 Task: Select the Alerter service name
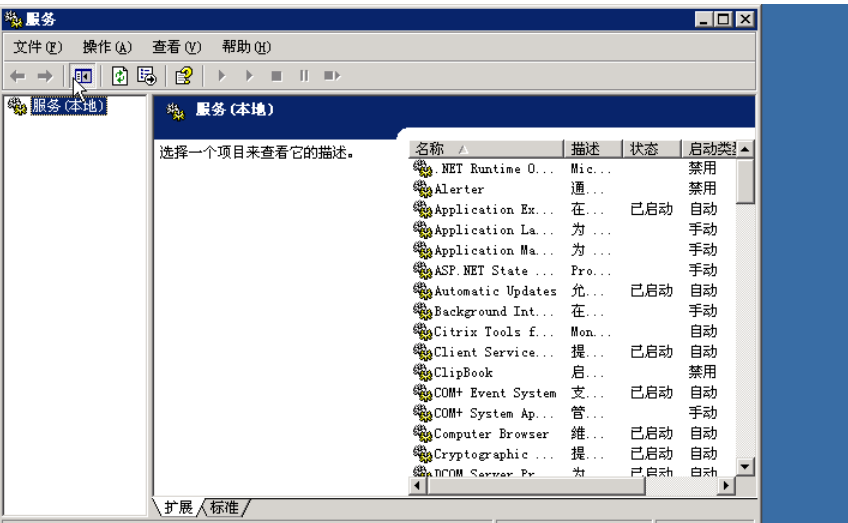459,189
